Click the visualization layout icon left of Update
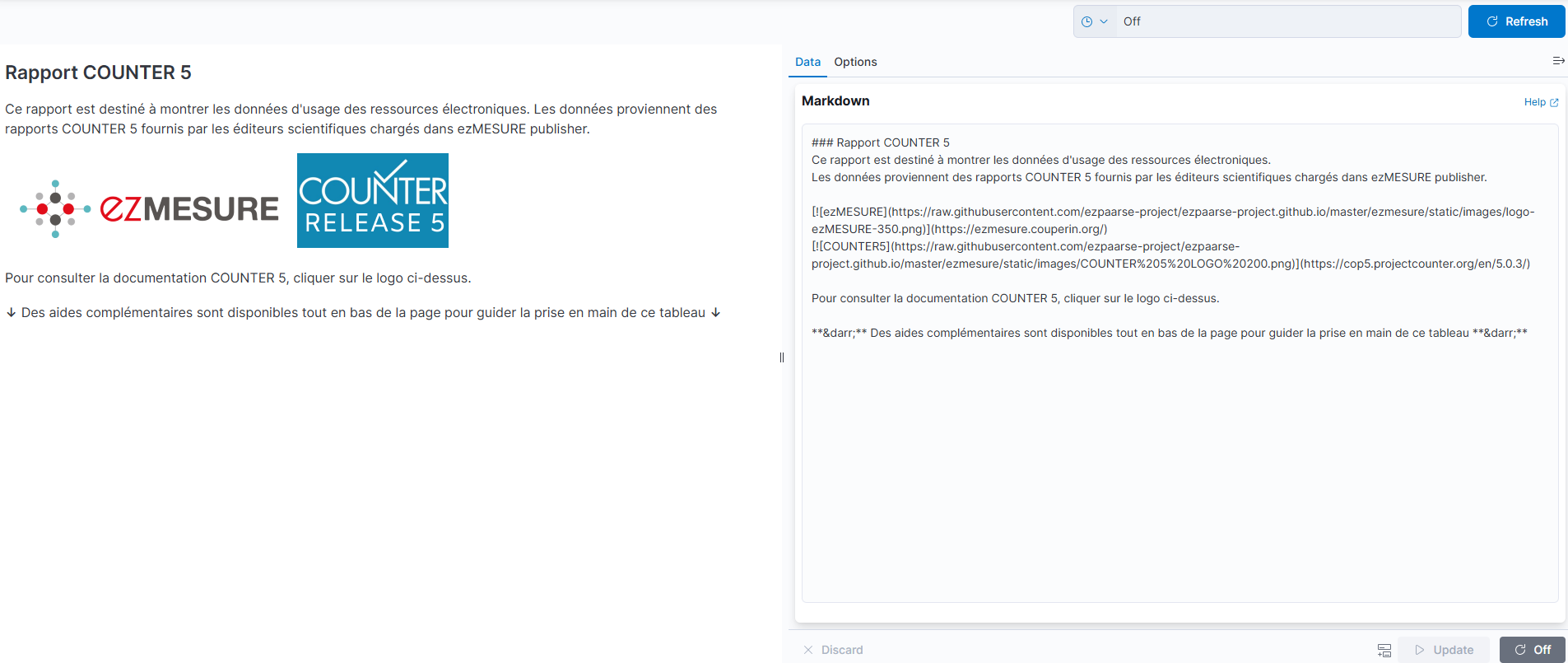This screenshot has height=663, width=1568. [1384, 651]
